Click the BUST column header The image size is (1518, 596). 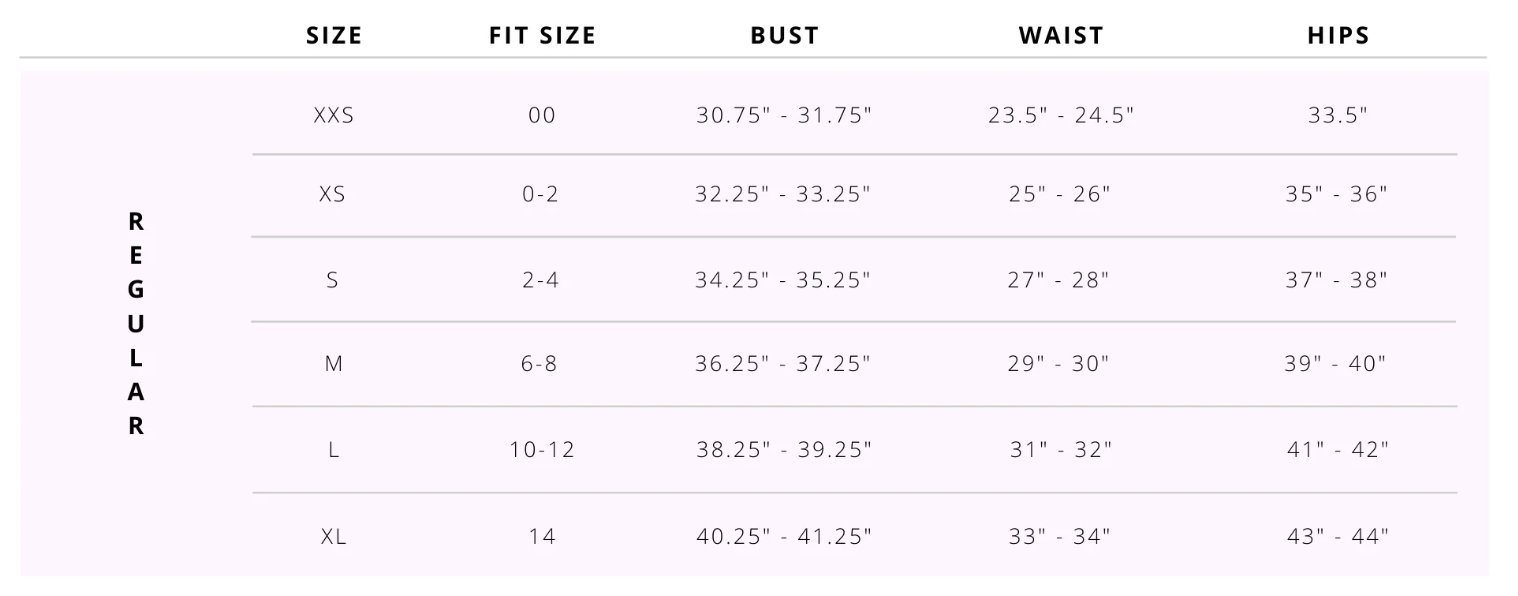[x=784, y=36]
